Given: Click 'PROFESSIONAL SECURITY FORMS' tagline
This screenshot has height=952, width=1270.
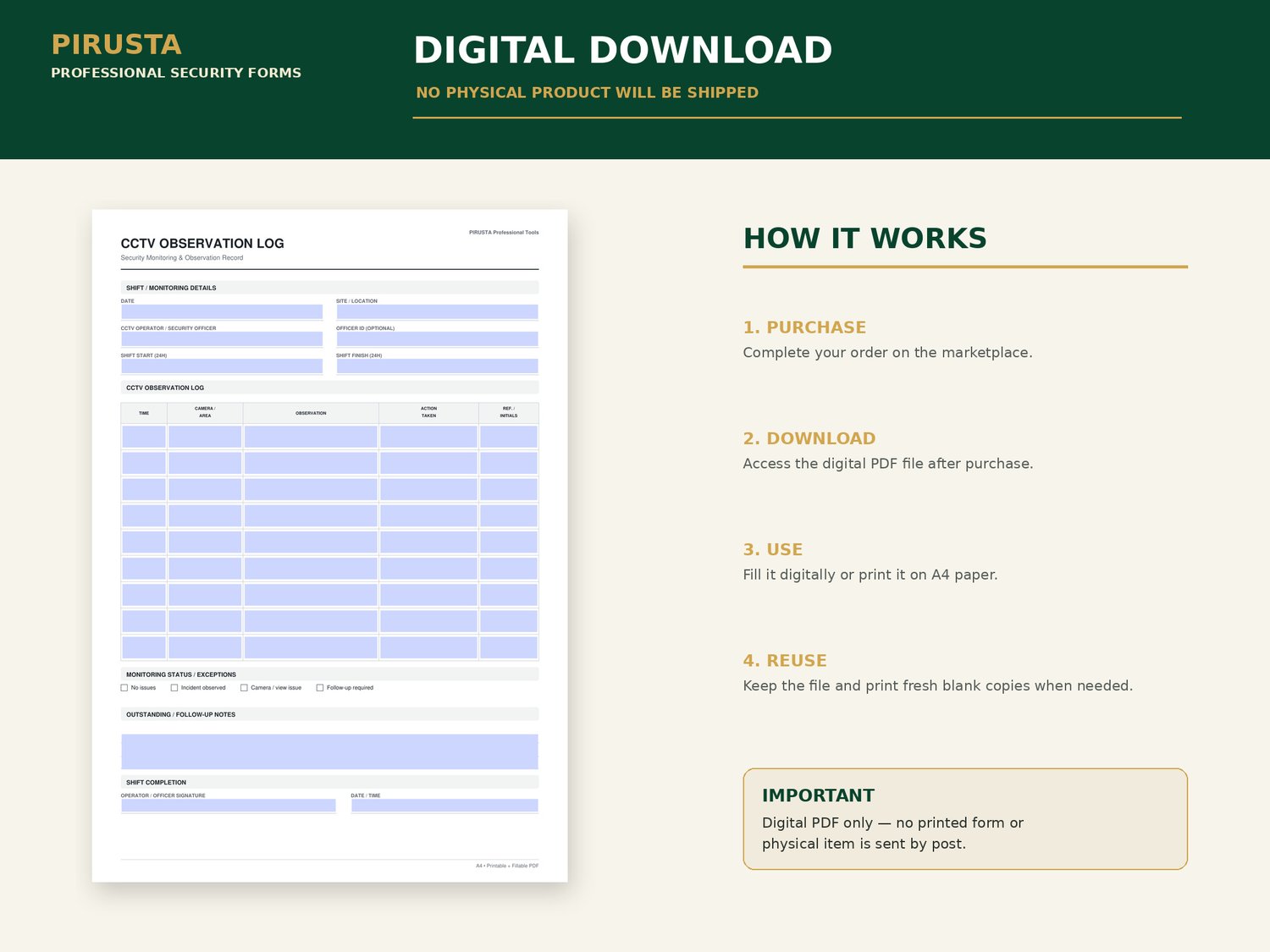Looking at the screenshot, I should pos(176,73).
